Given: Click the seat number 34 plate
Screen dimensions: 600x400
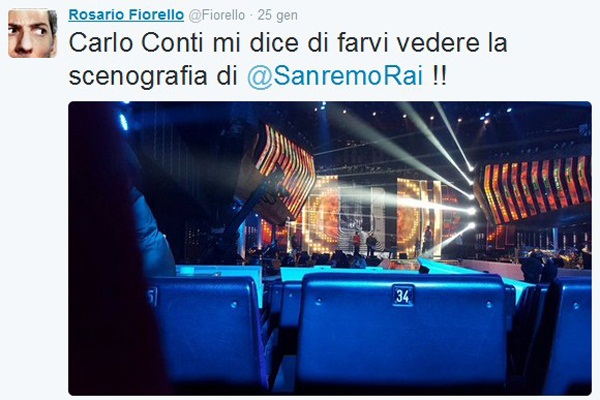Looking at the screenshot, I should pyautogui.click(x=403, y=296).
